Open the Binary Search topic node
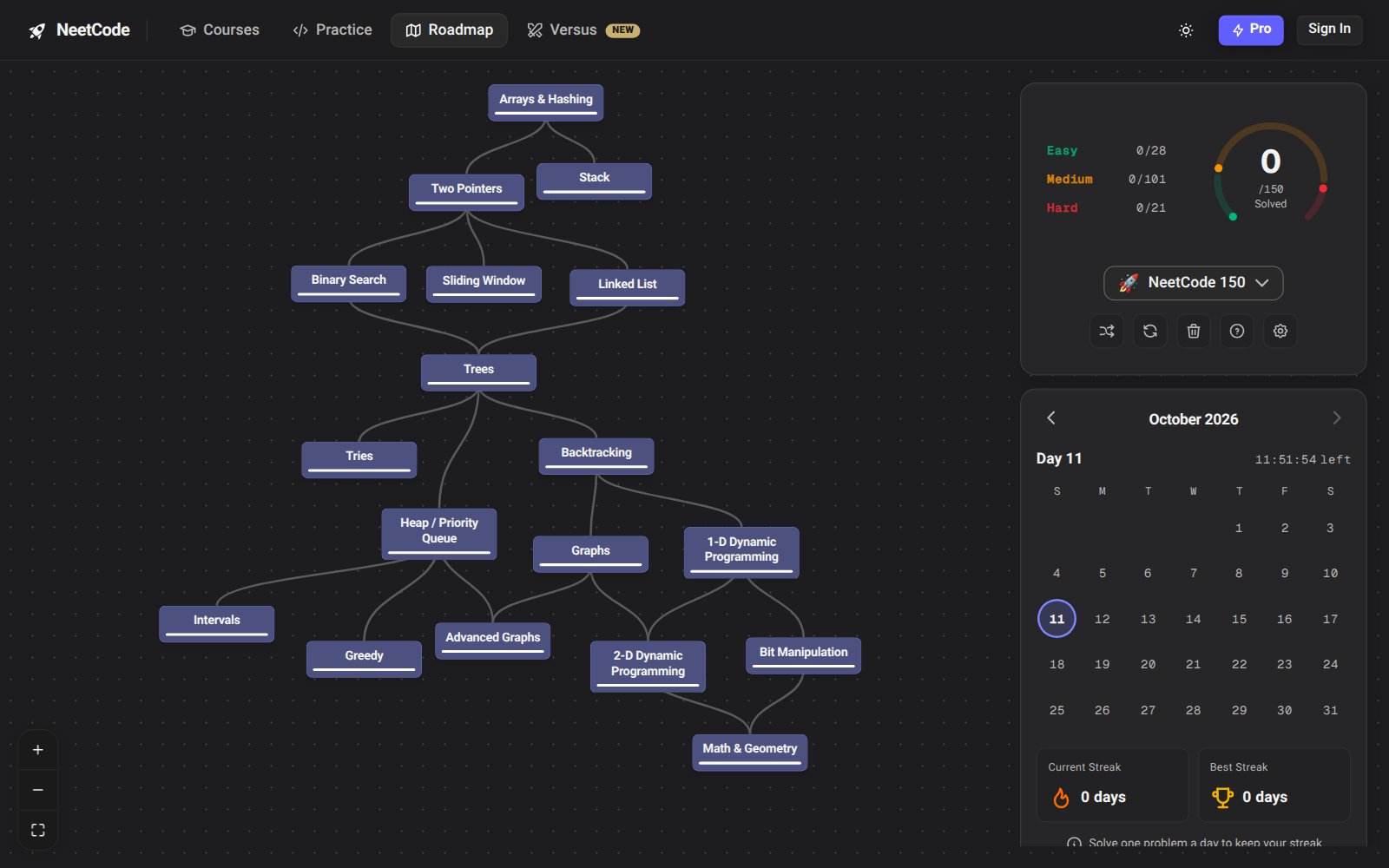This screenshot has width=1389, height=868. pos(349,283)
